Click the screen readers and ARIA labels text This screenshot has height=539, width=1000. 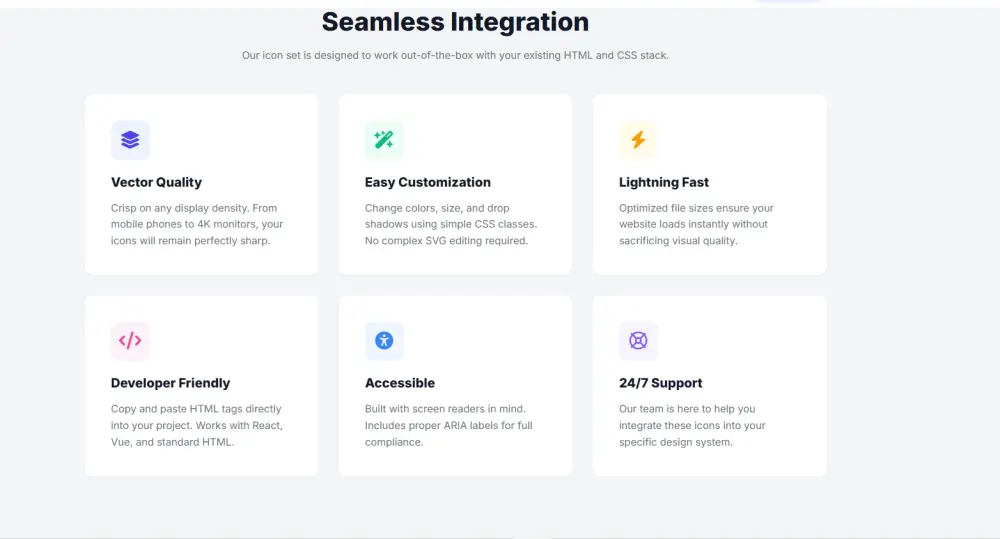[448, 425]
